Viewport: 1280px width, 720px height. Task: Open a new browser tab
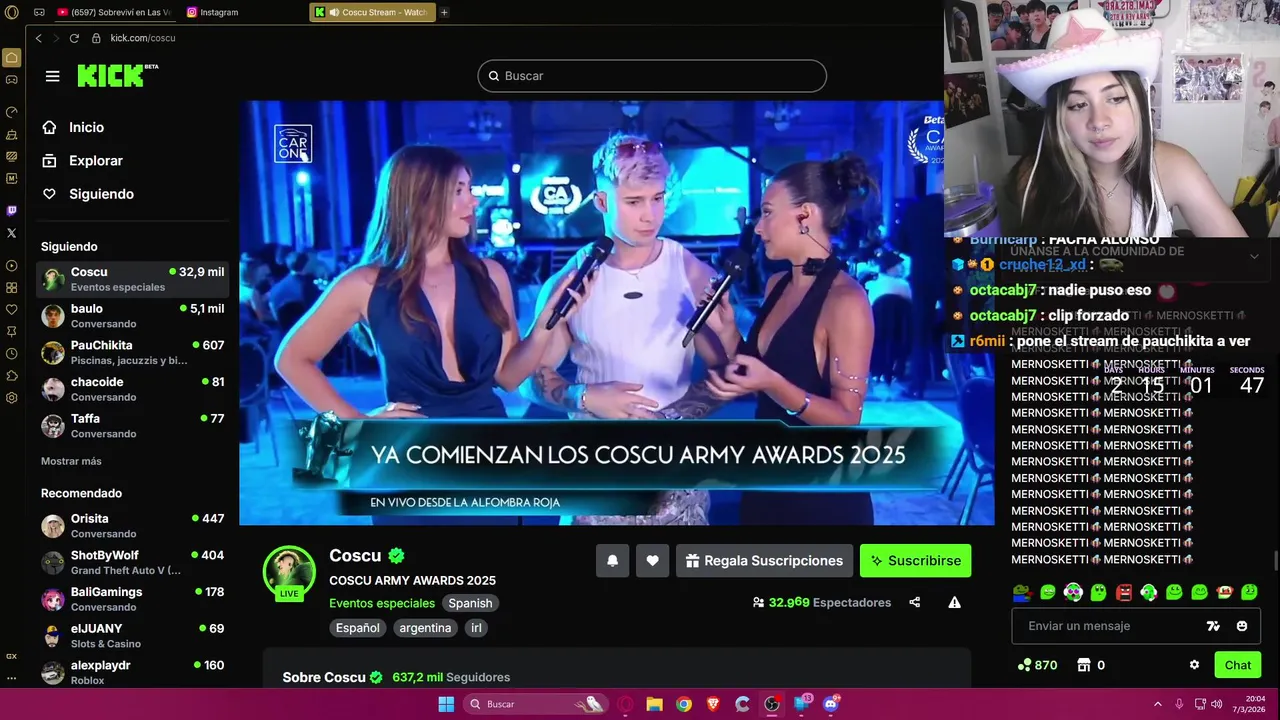coord(444,12)
